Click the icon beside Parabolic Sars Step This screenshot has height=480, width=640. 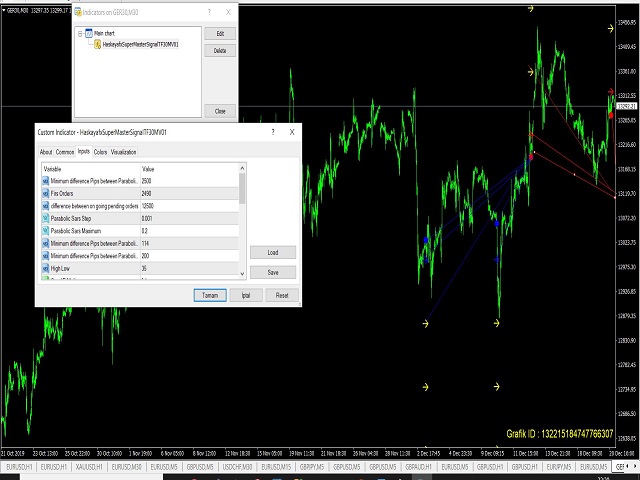45,218
